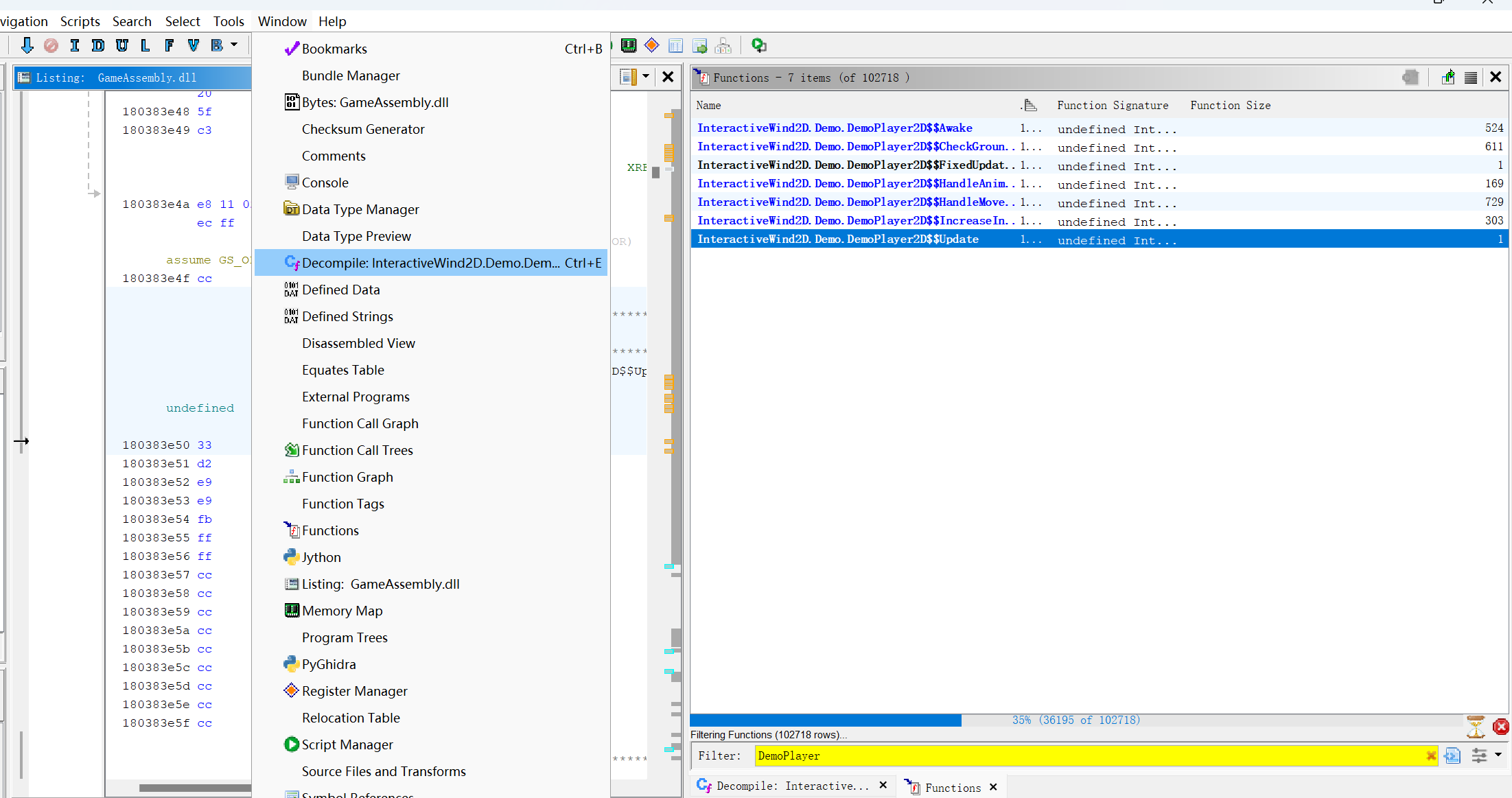This screenshot has height=798, width=1512.
Task: Click the Instruction 'I' toolbar icon
Action: coord(74,46)
